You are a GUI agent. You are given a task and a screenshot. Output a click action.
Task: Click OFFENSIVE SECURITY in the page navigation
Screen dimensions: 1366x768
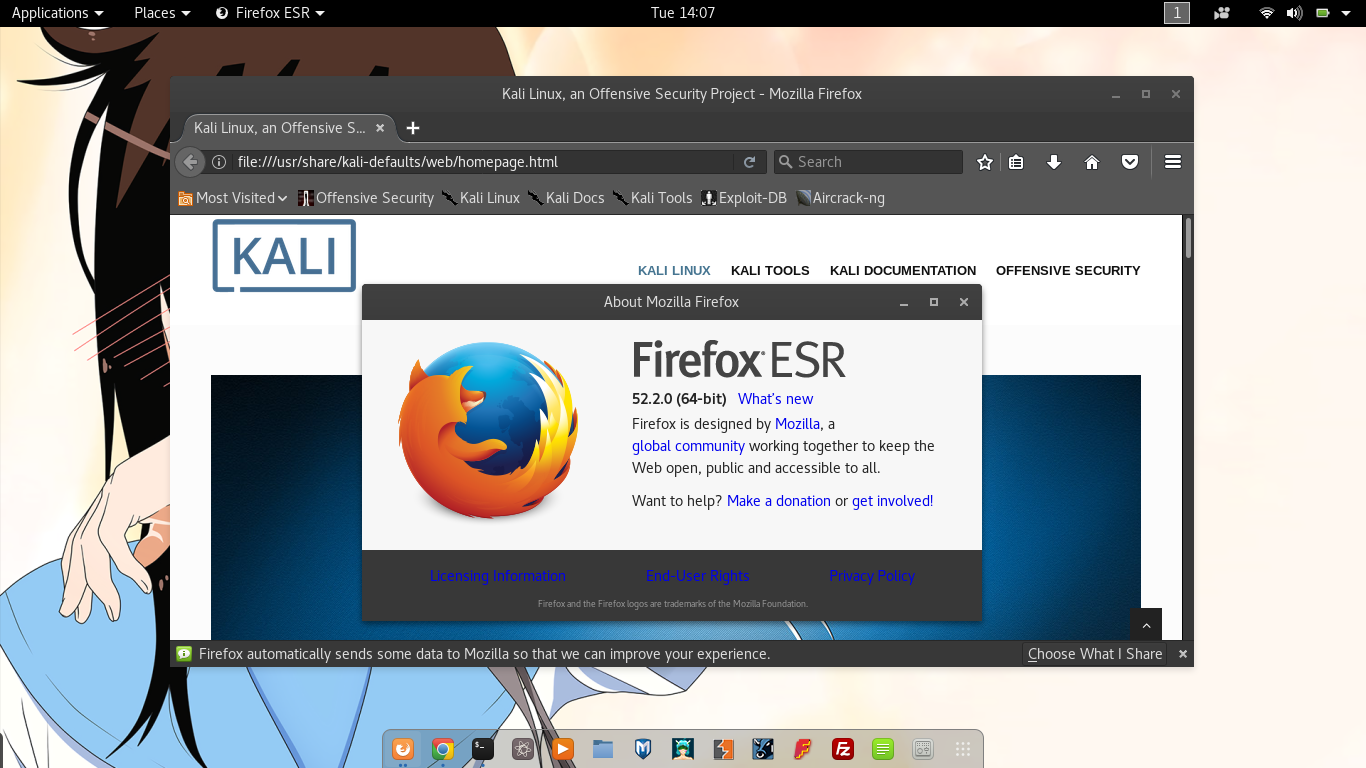click(1068, 271)
